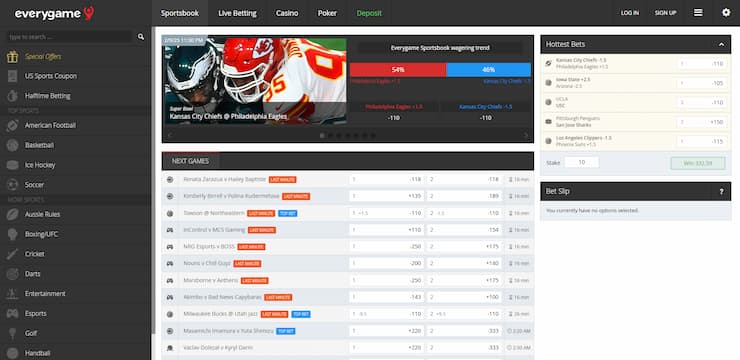The width and height of the screenshot is (740, 360).
Task: Go to previous banner slide arrow
Action: coord(170,135)
